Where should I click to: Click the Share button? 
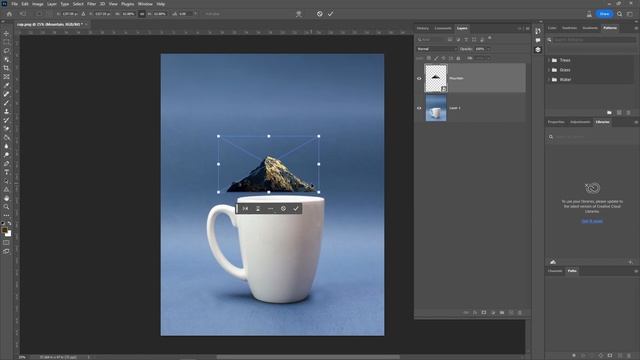[x=604, y=14]
